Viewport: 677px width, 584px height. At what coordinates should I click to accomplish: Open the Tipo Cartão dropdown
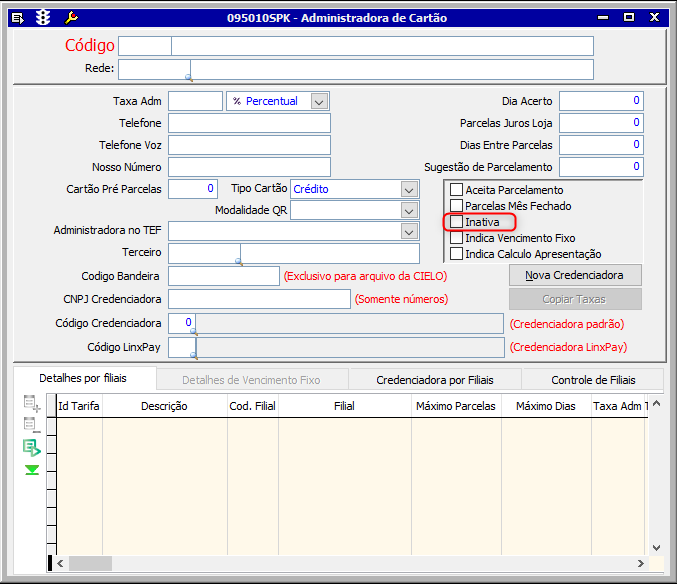(408, 189)
